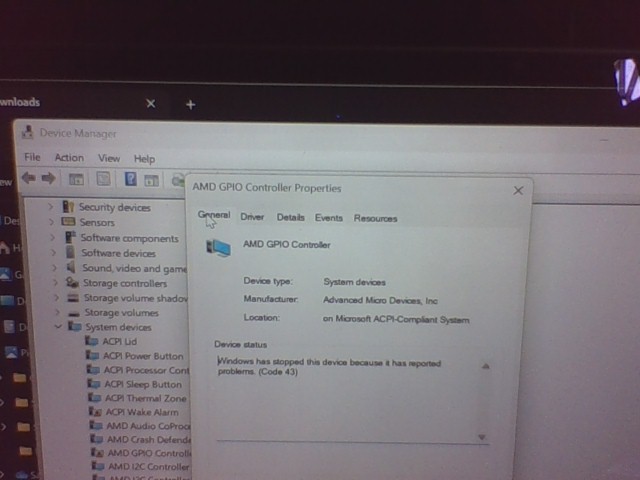This screenshot has width=640, height=480.
Task: Click the System devices folder icon
Action: coord(75,327)
